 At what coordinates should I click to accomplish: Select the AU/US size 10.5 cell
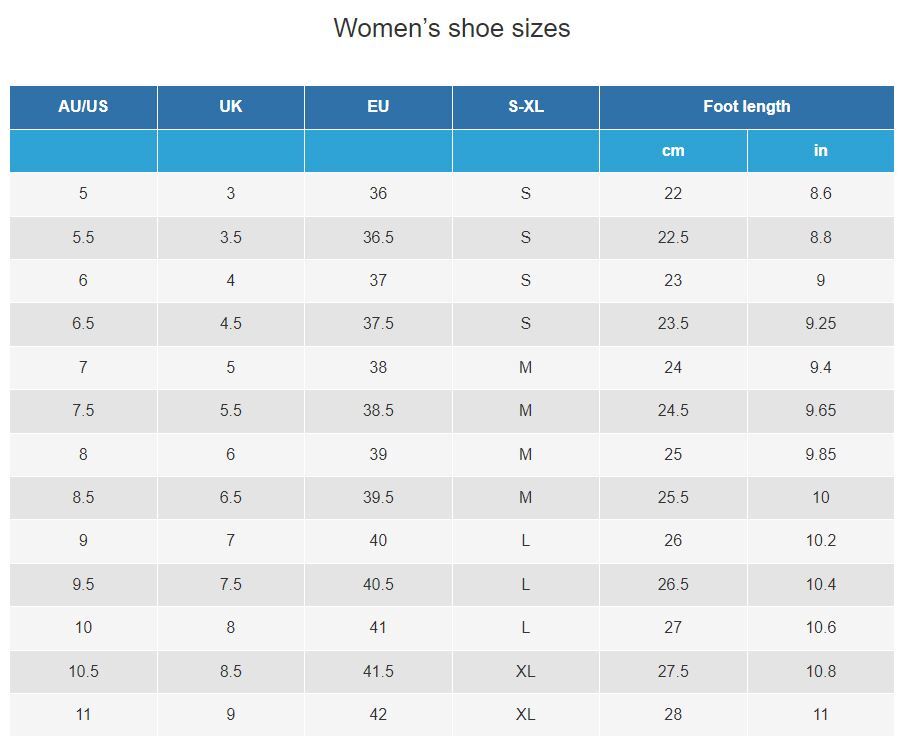83,671
